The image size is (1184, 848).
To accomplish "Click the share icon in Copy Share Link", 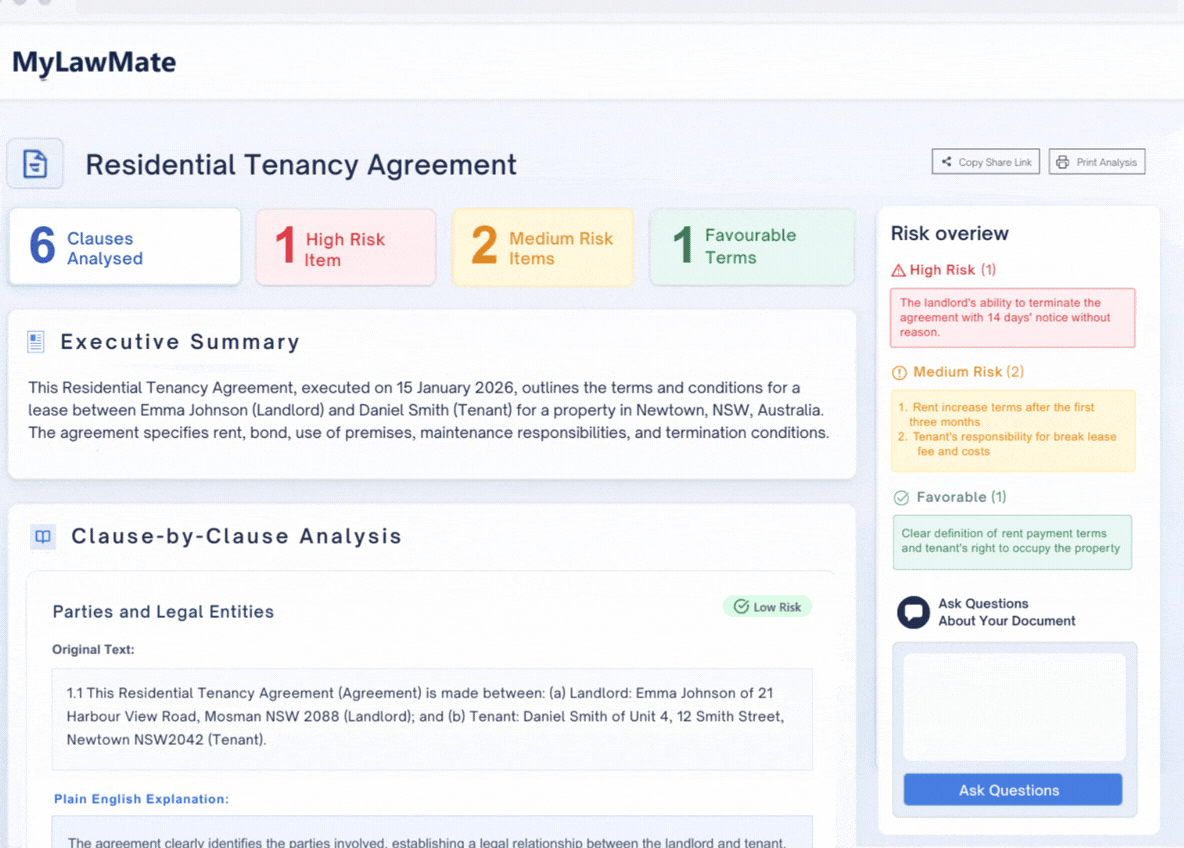I will coord(946,162).
